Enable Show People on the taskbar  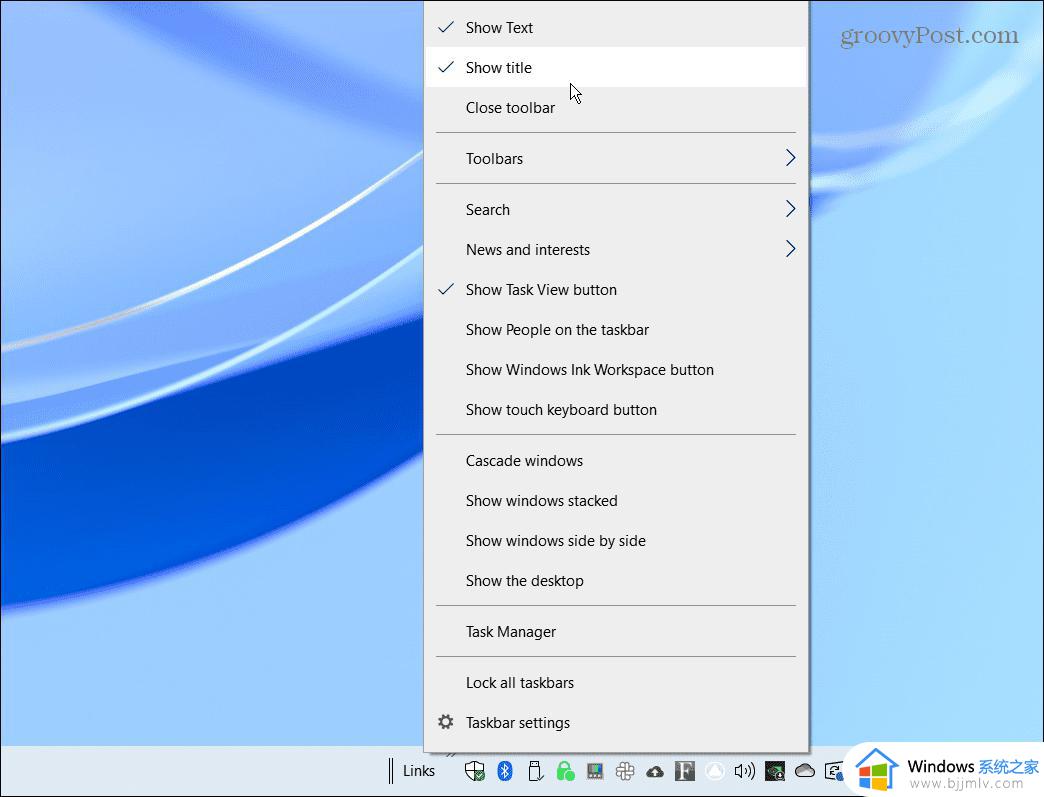coord(616,330)
